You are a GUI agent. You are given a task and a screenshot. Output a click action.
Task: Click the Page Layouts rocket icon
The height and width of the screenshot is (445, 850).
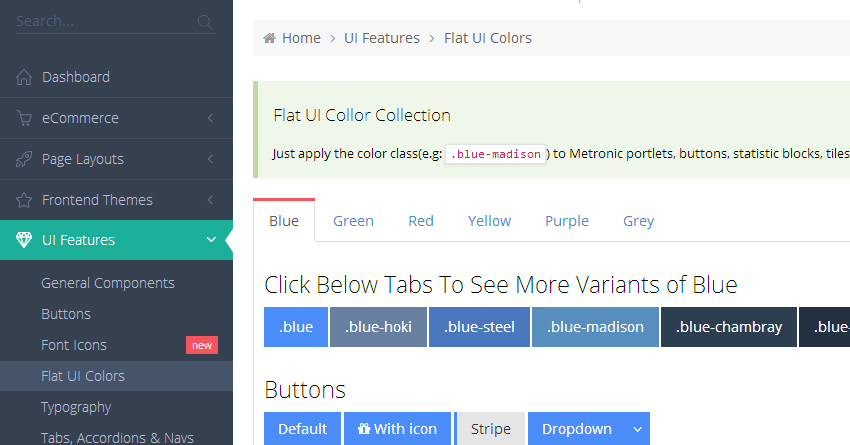point(24,159)
